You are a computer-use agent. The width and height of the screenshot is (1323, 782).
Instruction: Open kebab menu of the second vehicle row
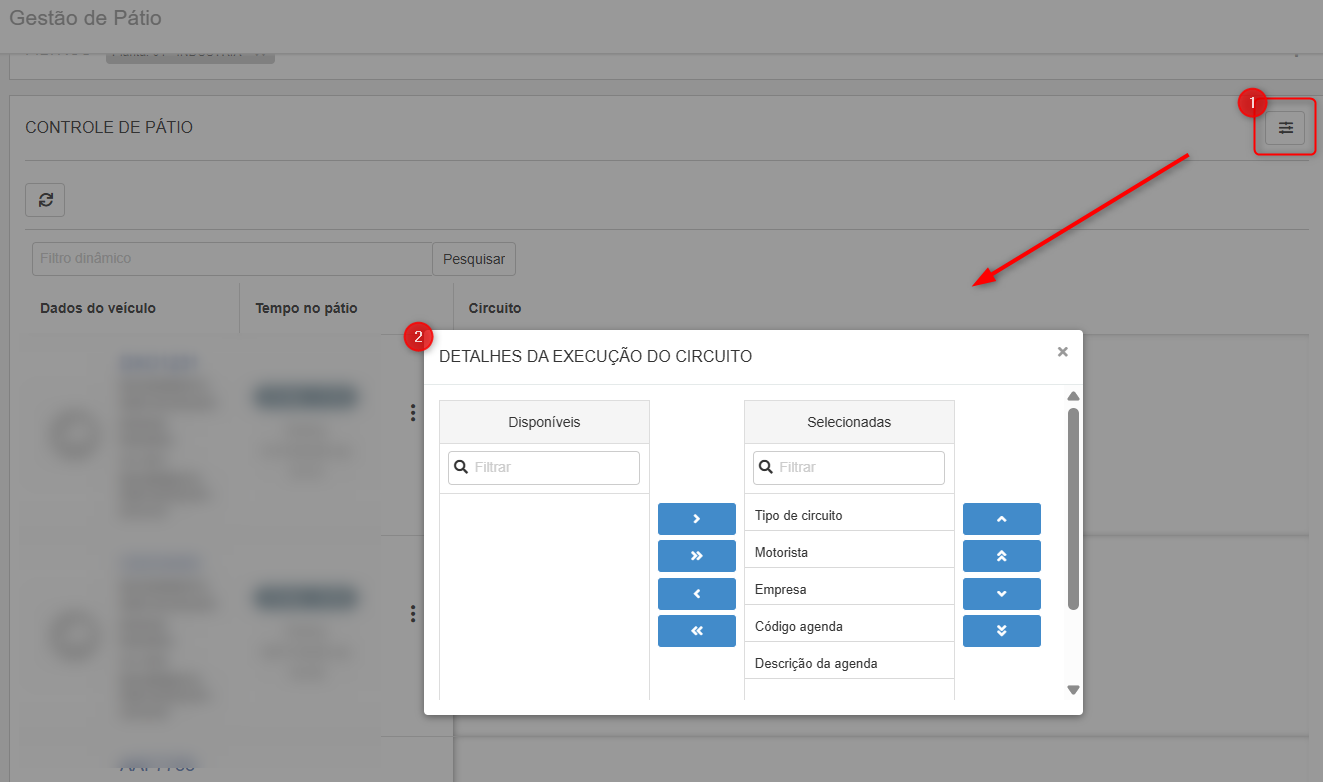point(412,613)
